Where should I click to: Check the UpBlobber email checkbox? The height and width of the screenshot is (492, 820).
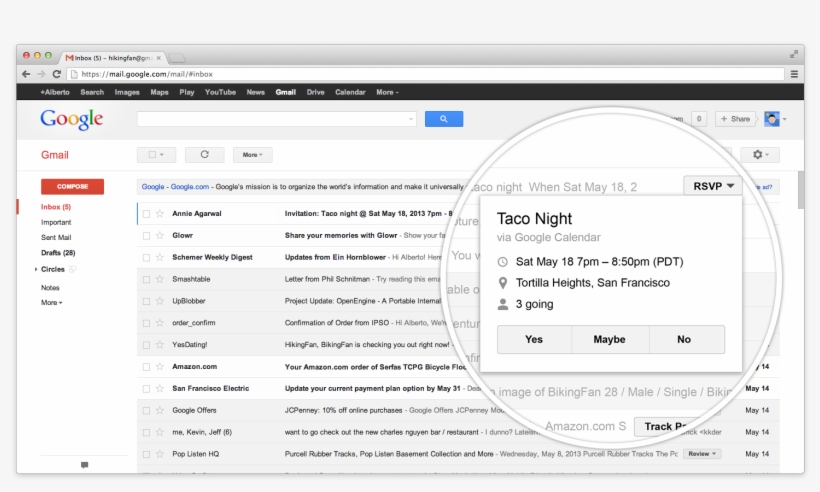coord(146,301)
